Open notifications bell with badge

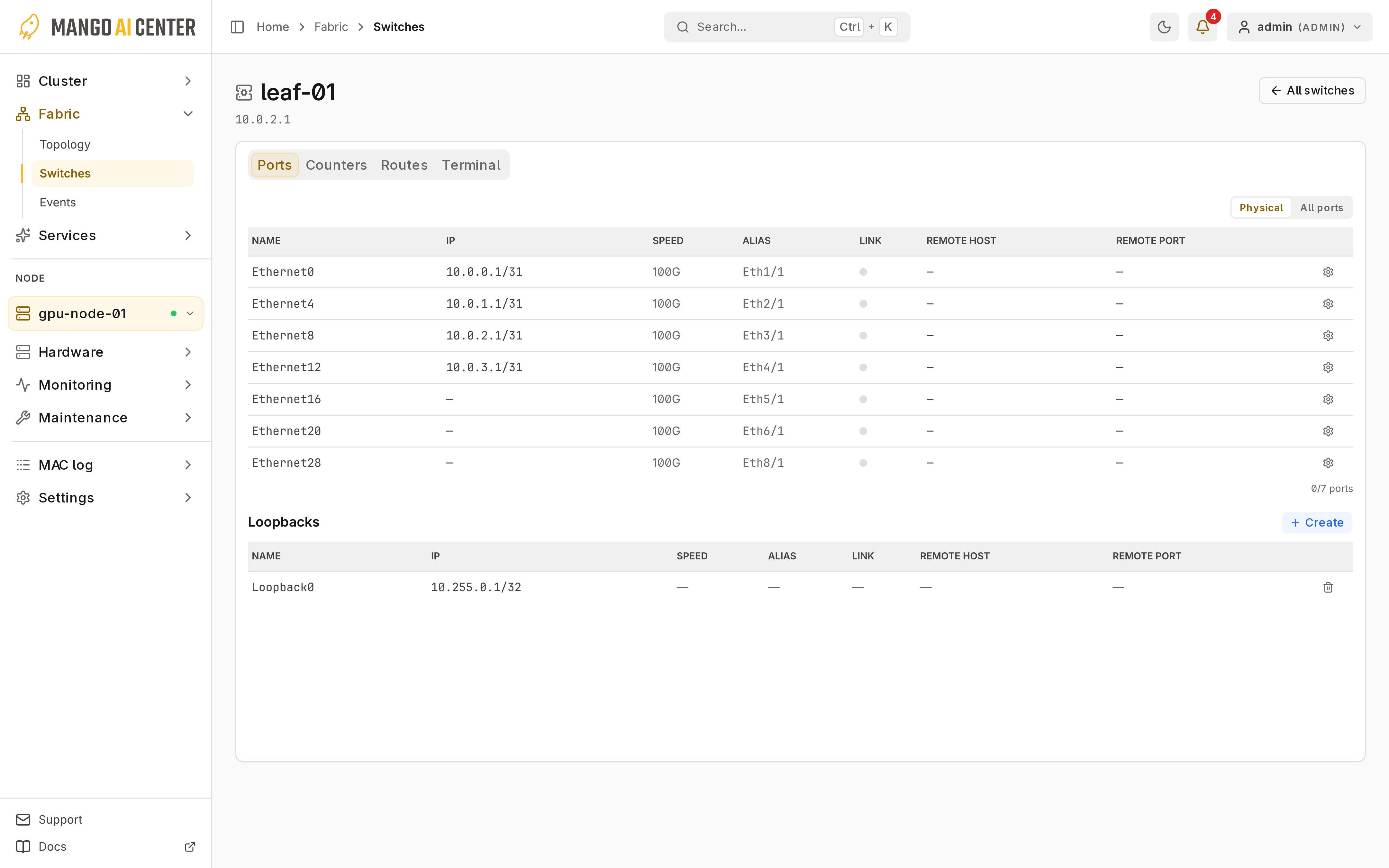click(x=1203, y=27)
